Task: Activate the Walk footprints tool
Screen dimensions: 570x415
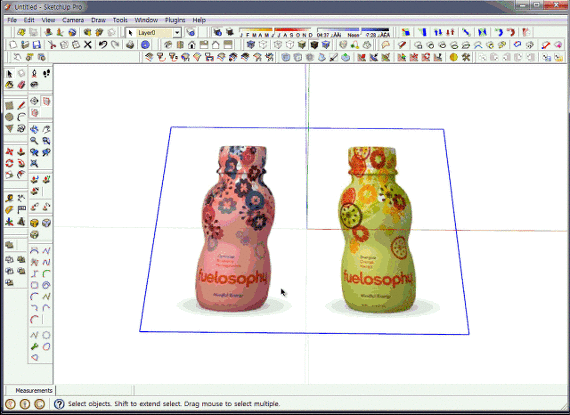Action: tap(46, 74)
